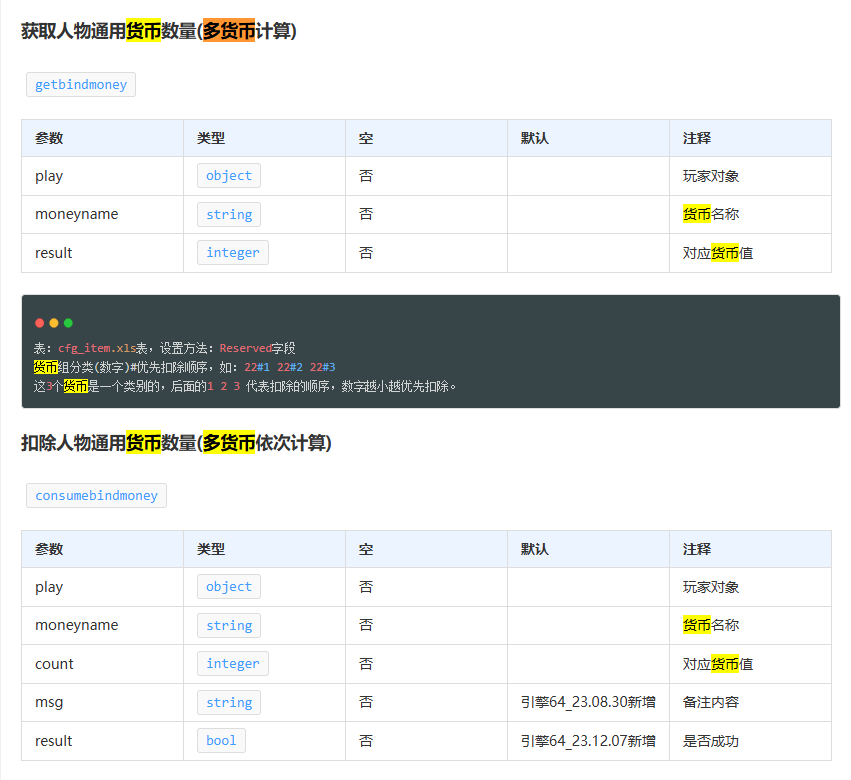This screenshot has width=851, height=780.
Task: Click the 引擎64_23.12.07新增 default cell
Action: (588, 741)
